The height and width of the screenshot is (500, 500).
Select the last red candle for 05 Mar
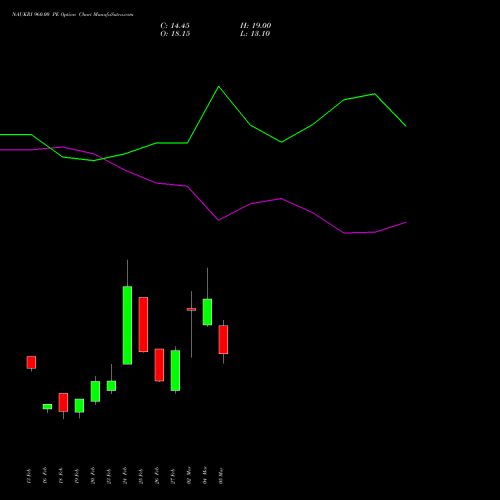click(x=223, y=339)
